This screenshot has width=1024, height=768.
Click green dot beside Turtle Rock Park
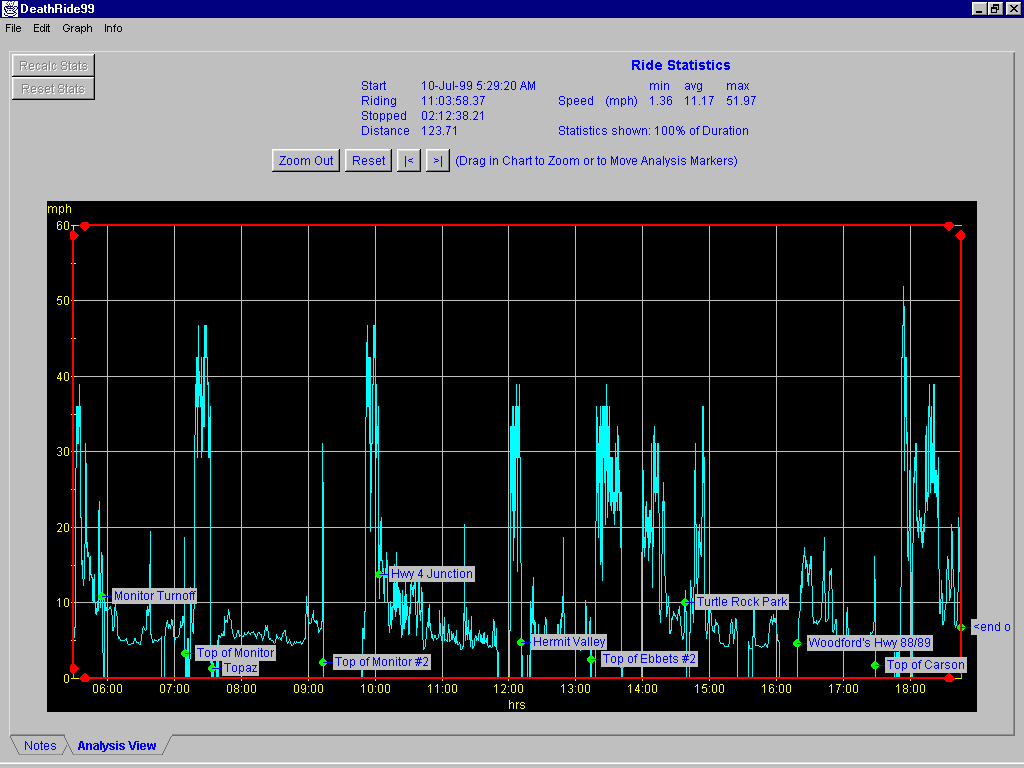click(x=684, y=602)
